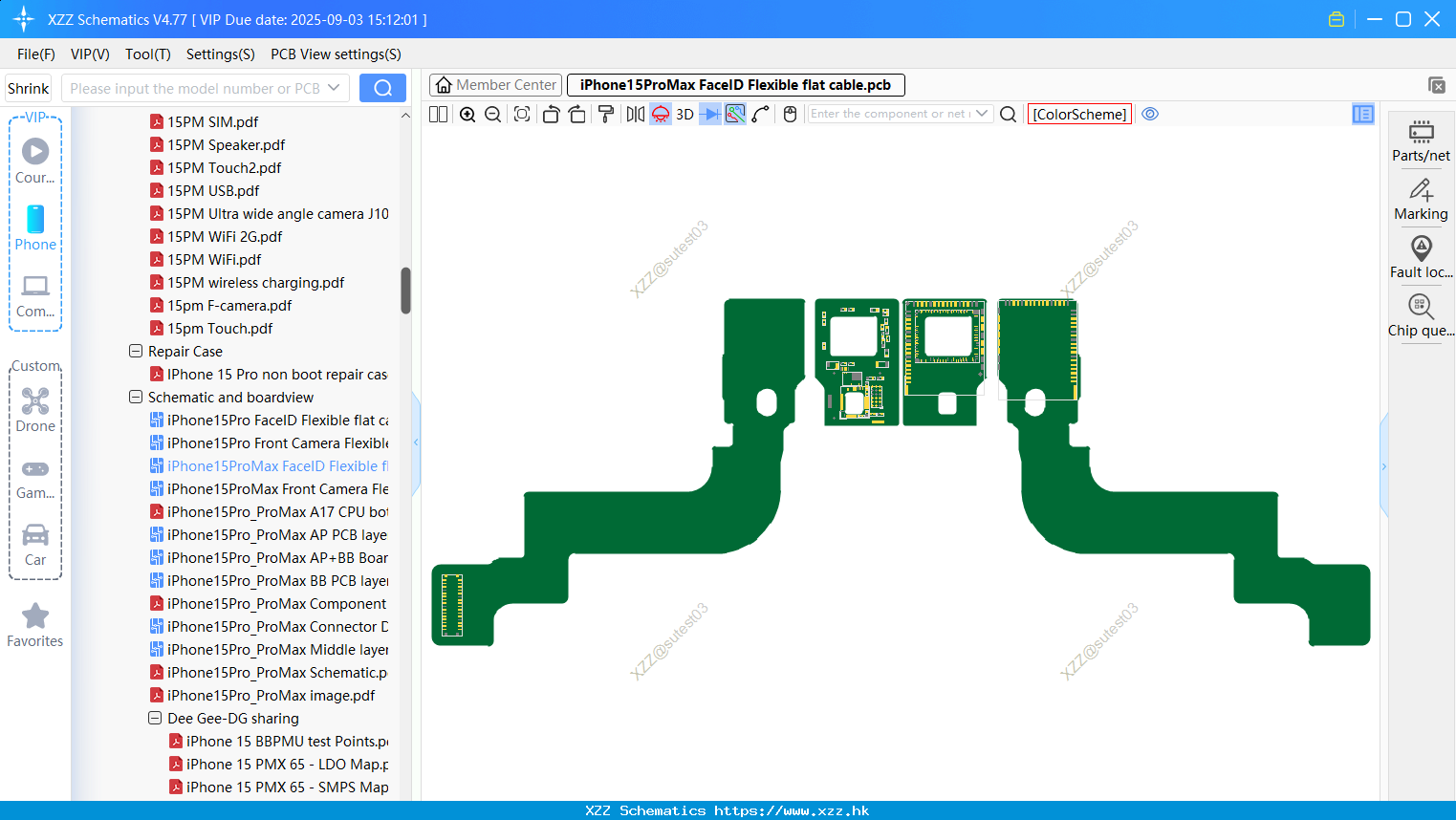
Task: Toggle the net routing display icon
Action: (x=735, y=115)
